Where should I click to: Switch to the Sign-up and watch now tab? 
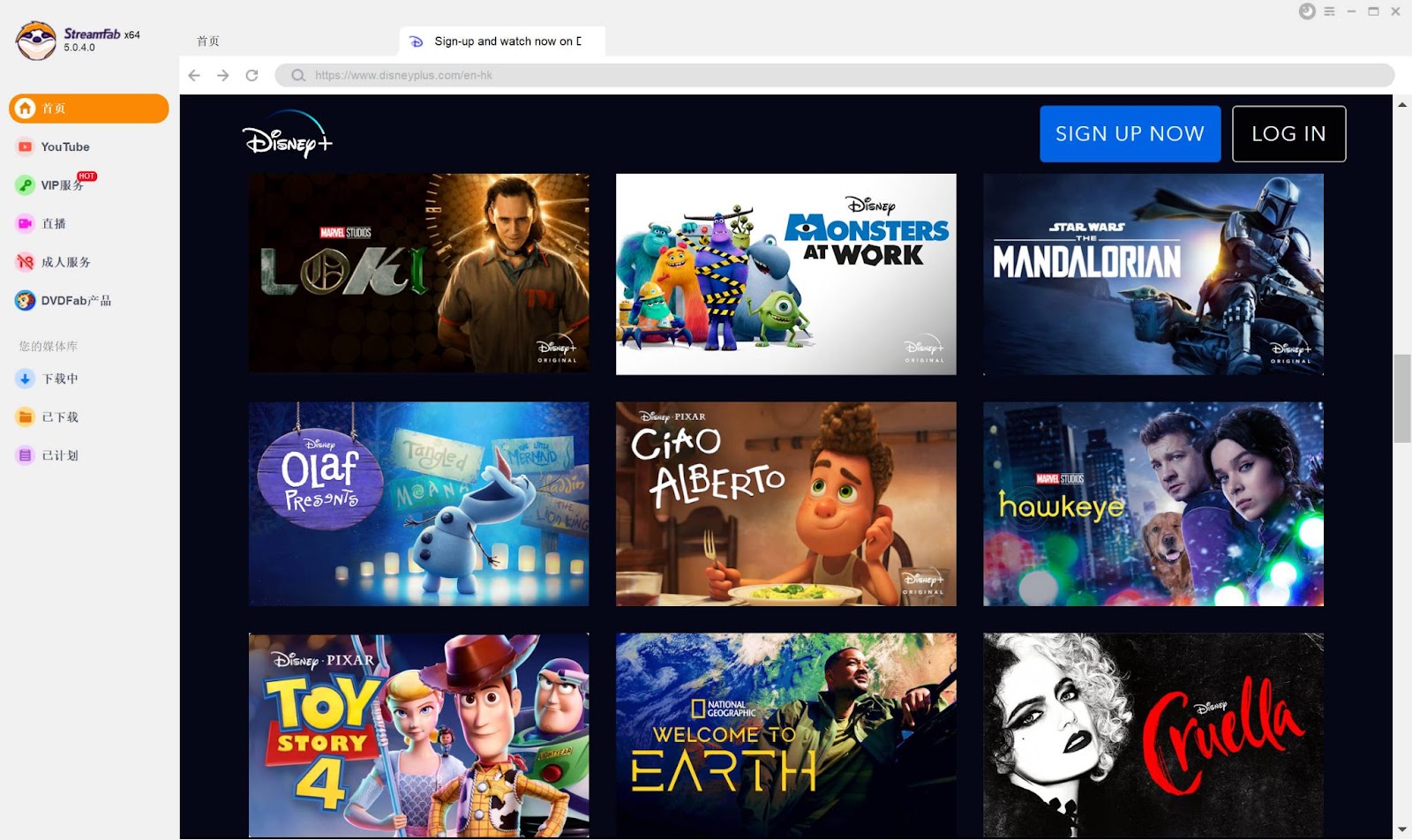(502, 41)
